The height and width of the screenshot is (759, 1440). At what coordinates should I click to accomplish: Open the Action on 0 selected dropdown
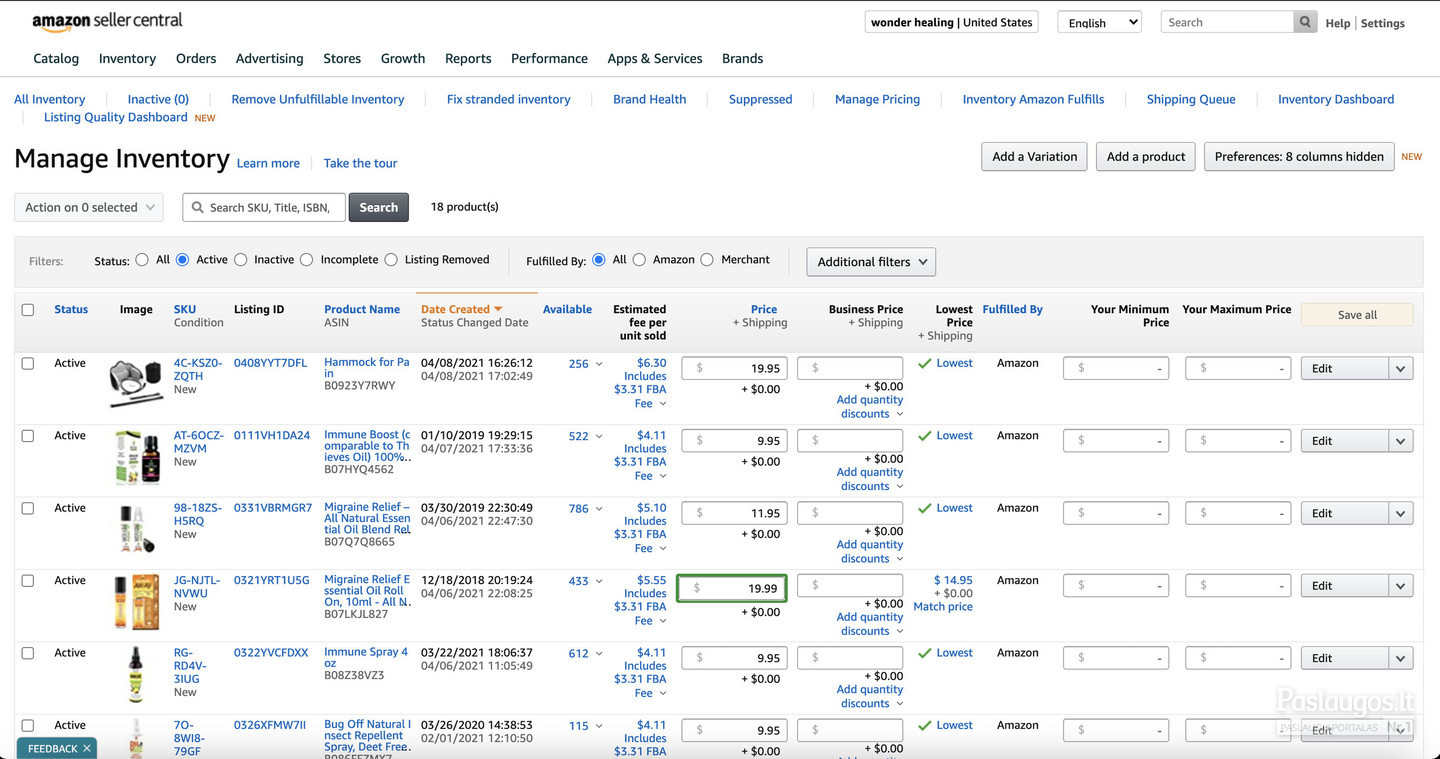(90, 207)
